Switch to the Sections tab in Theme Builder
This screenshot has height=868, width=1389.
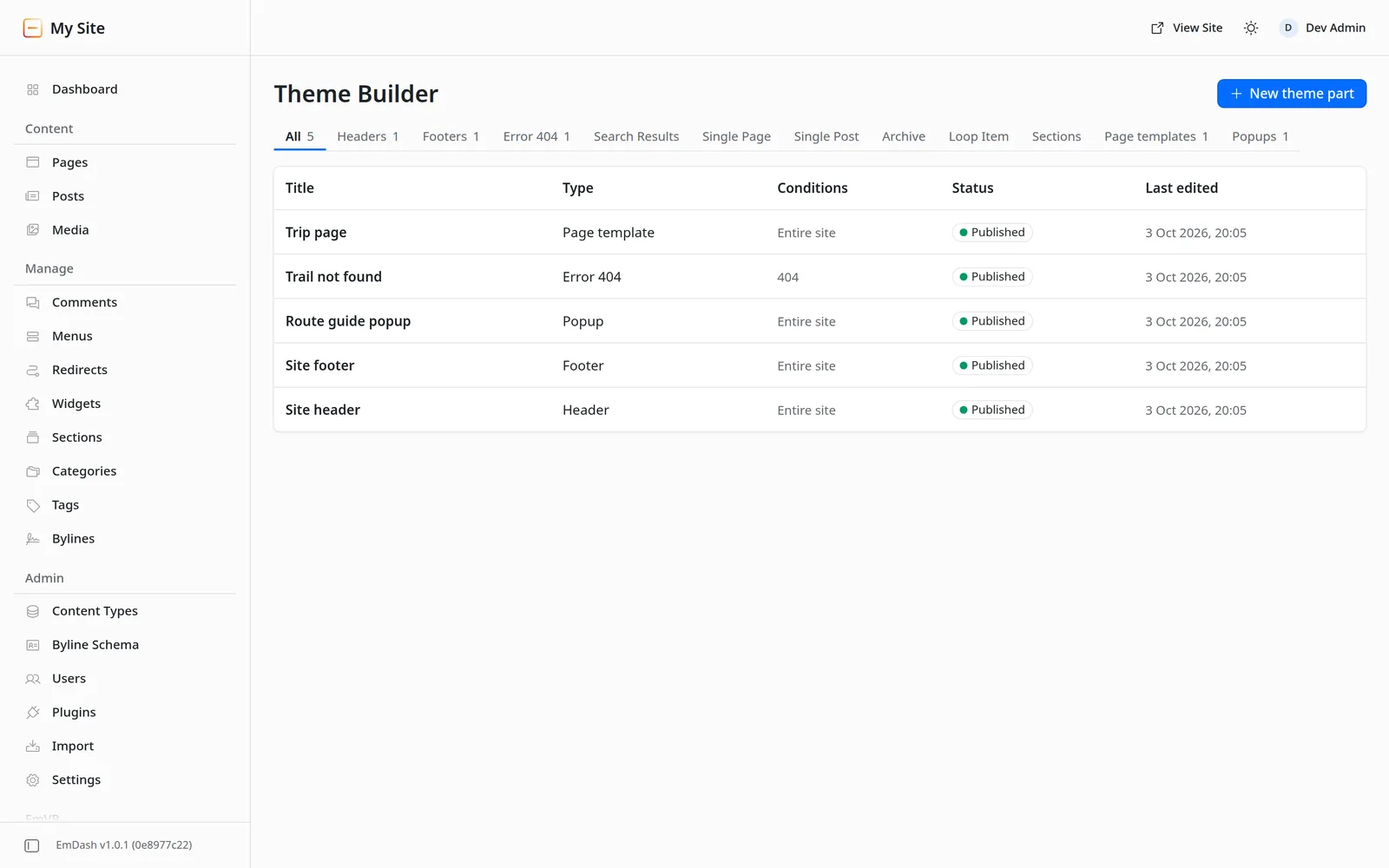click(1057, 136)
